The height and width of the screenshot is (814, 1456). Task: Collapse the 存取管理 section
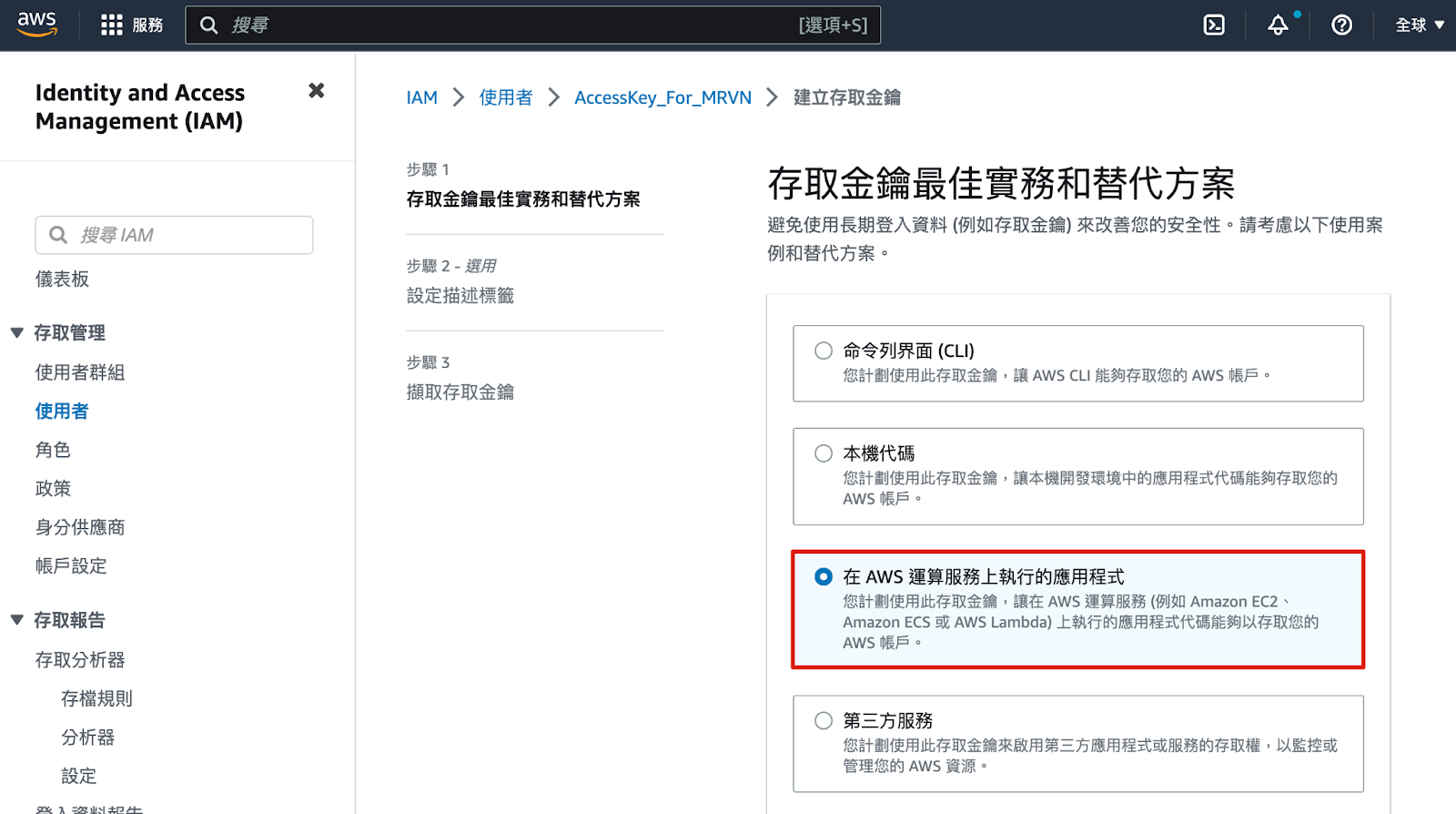coord(17,333)
